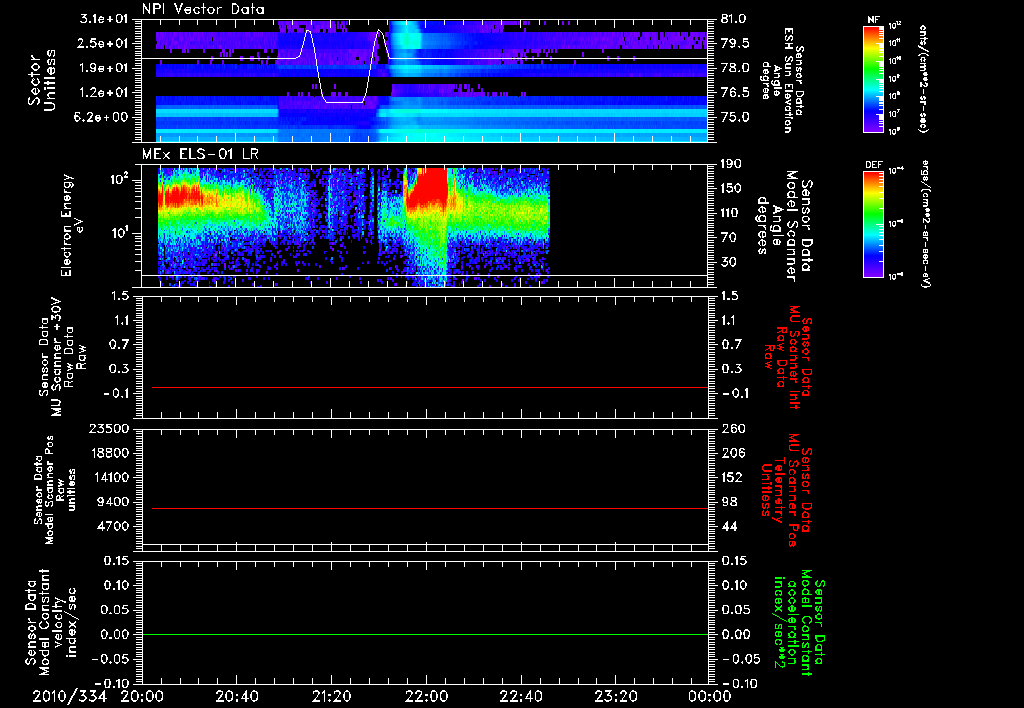
Task: Click the '190' scanner angle tick value
Action: [x=731, y=164]
